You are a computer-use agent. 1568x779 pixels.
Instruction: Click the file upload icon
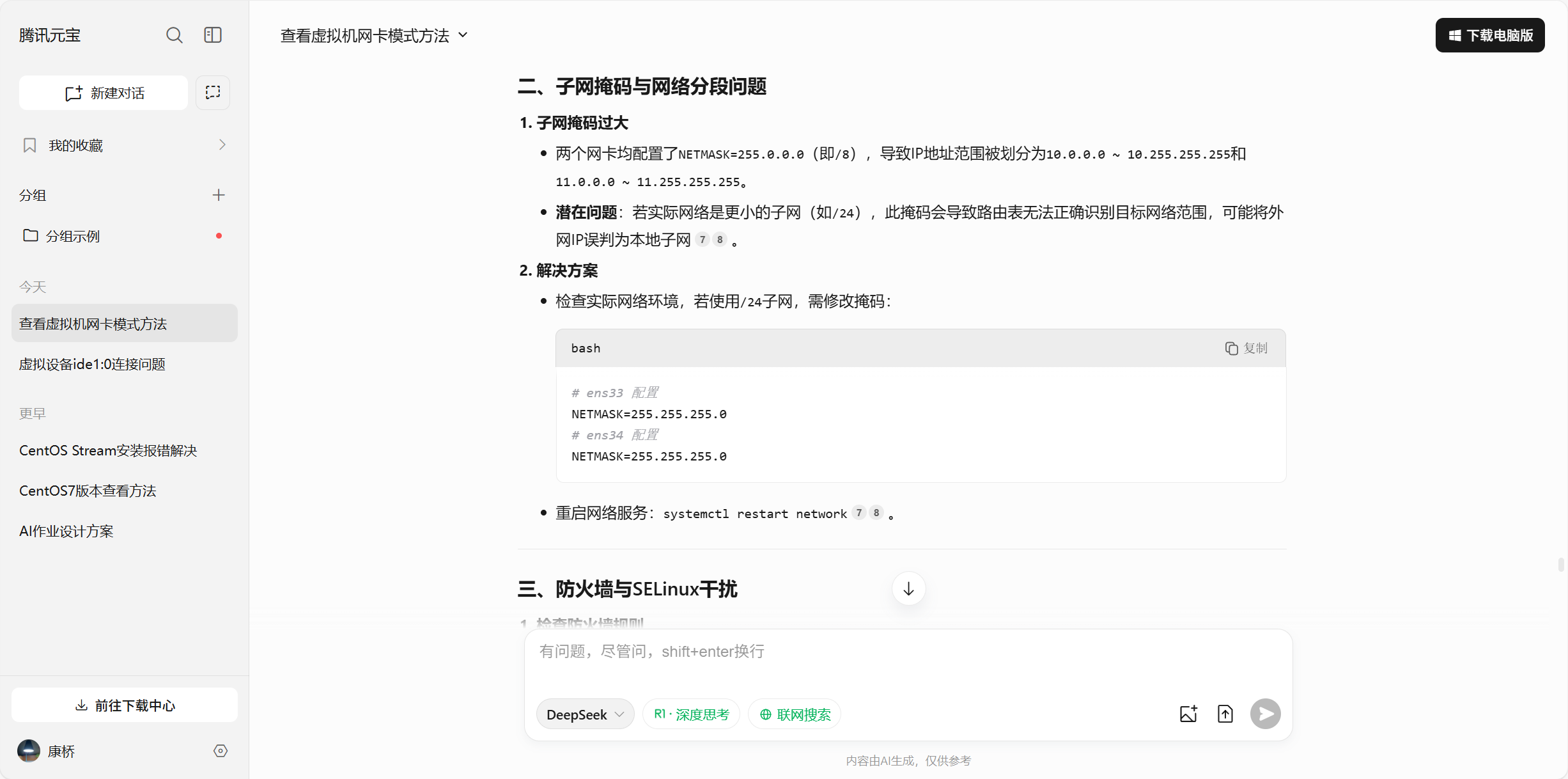pos(1225,714)
